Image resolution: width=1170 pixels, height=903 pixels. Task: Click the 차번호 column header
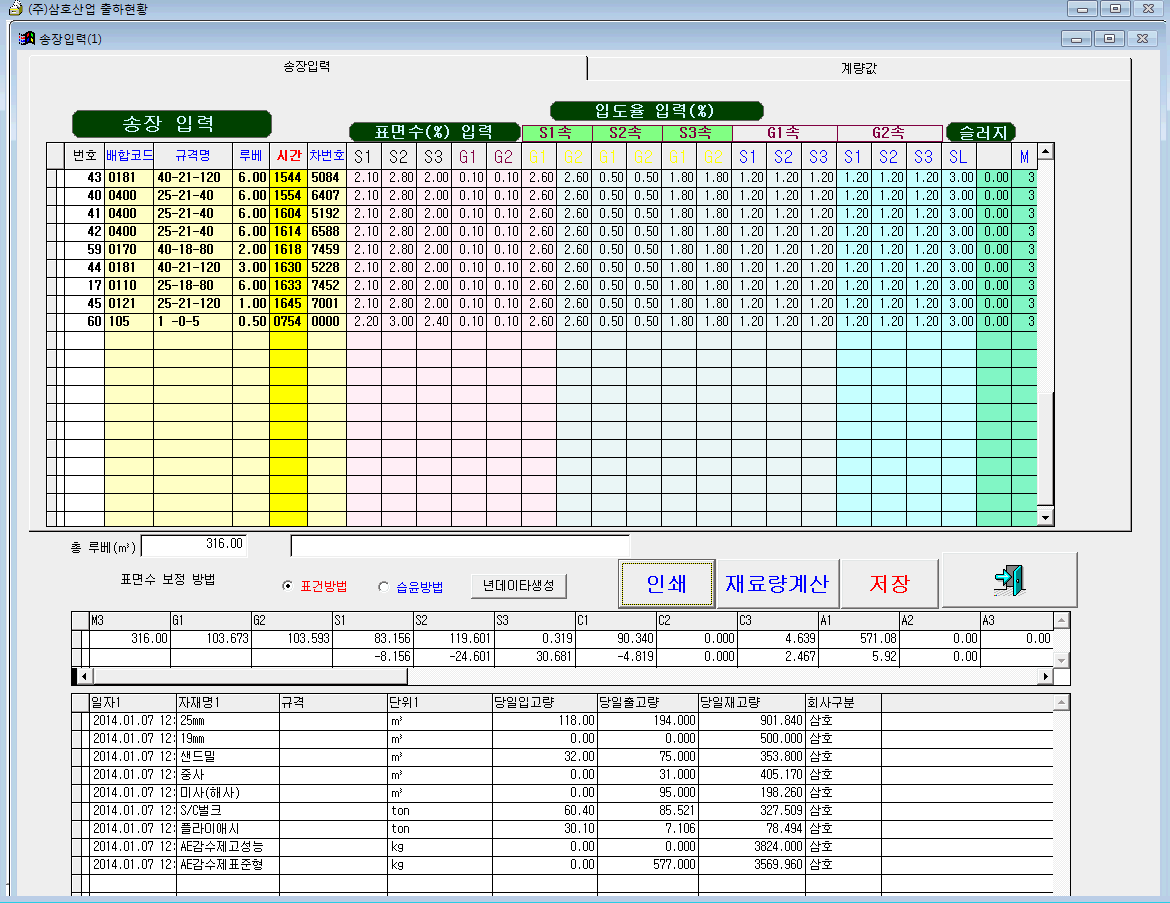coord(327,155)
